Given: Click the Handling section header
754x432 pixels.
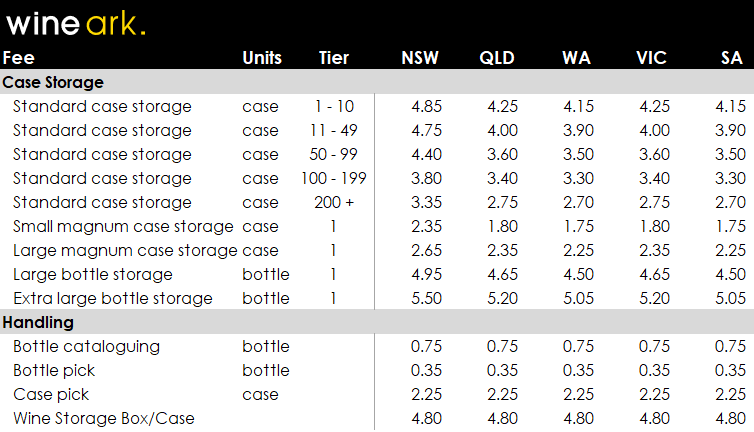Looking at the screenshot, I should [x=38, y=322].
